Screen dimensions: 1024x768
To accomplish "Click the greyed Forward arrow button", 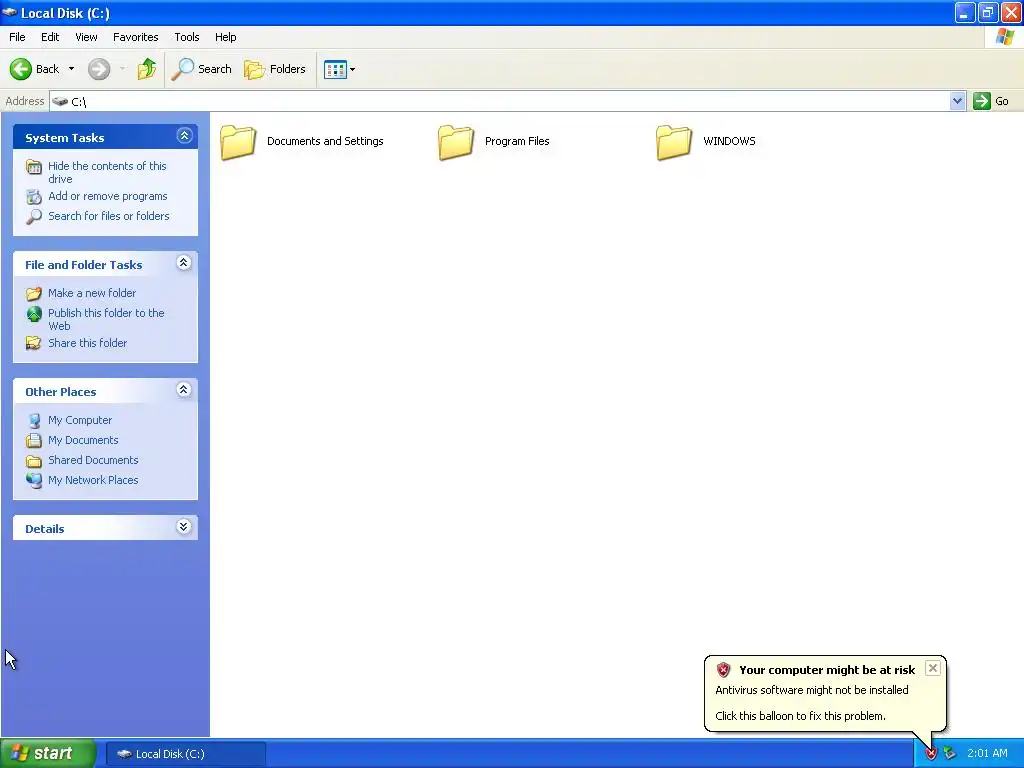I will coord(99,69).
